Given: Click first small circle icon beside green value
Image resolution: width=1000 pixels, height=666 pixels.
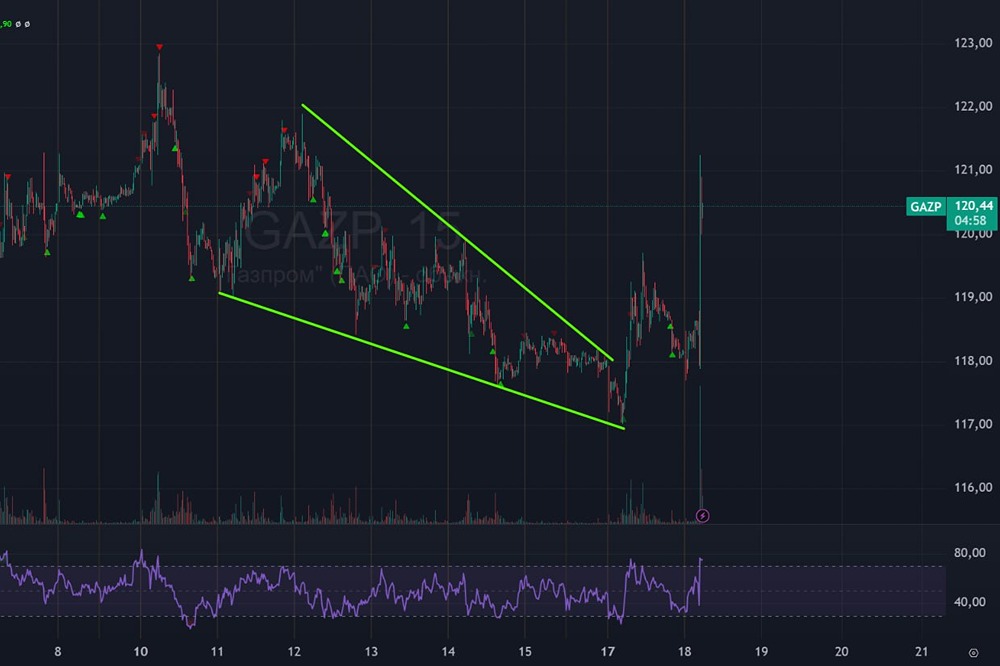Looking at the screenshot, I should pyautogui.click(x=18, y=24).
